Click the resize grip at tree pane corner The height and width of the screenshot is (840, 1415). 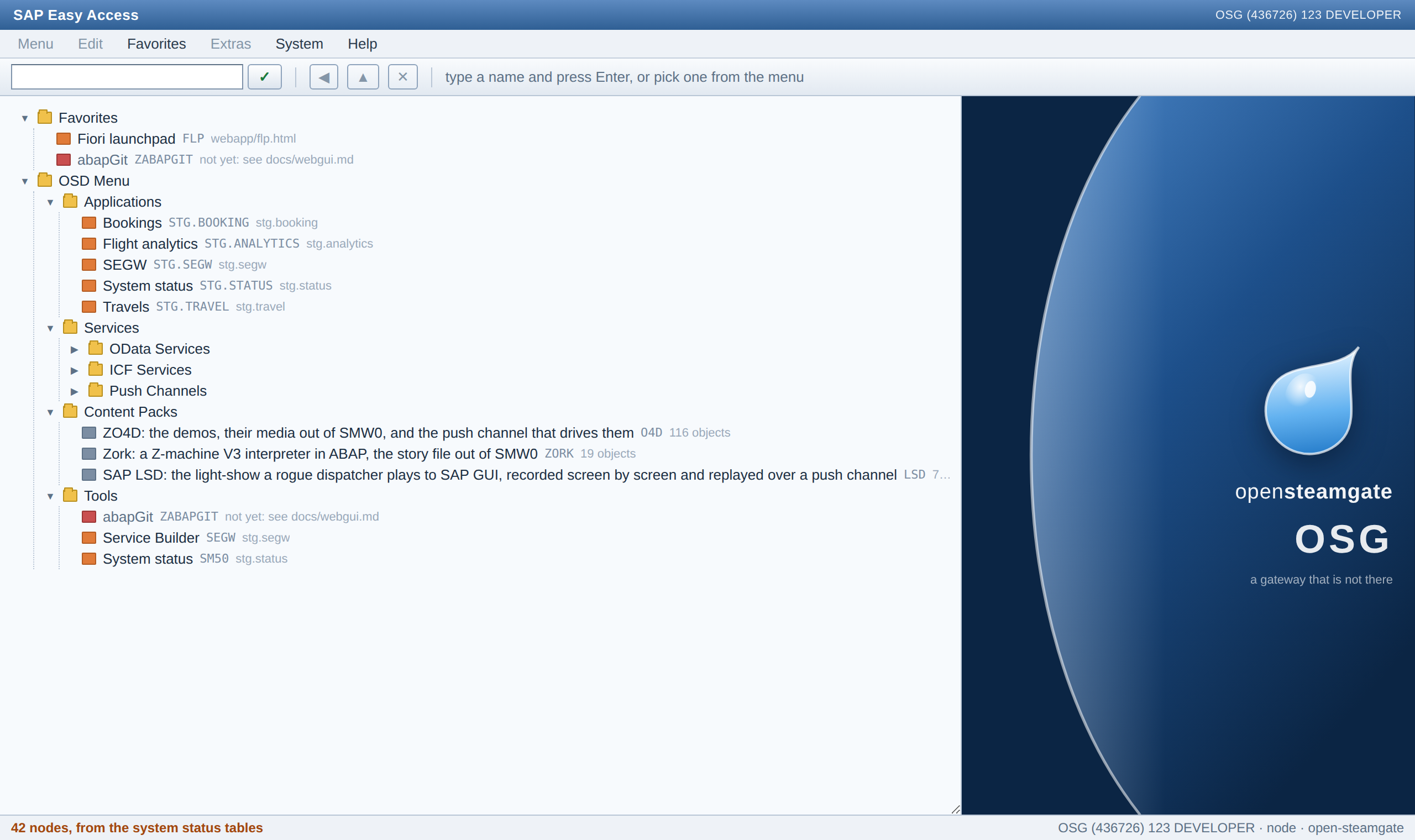click(956, 809)
